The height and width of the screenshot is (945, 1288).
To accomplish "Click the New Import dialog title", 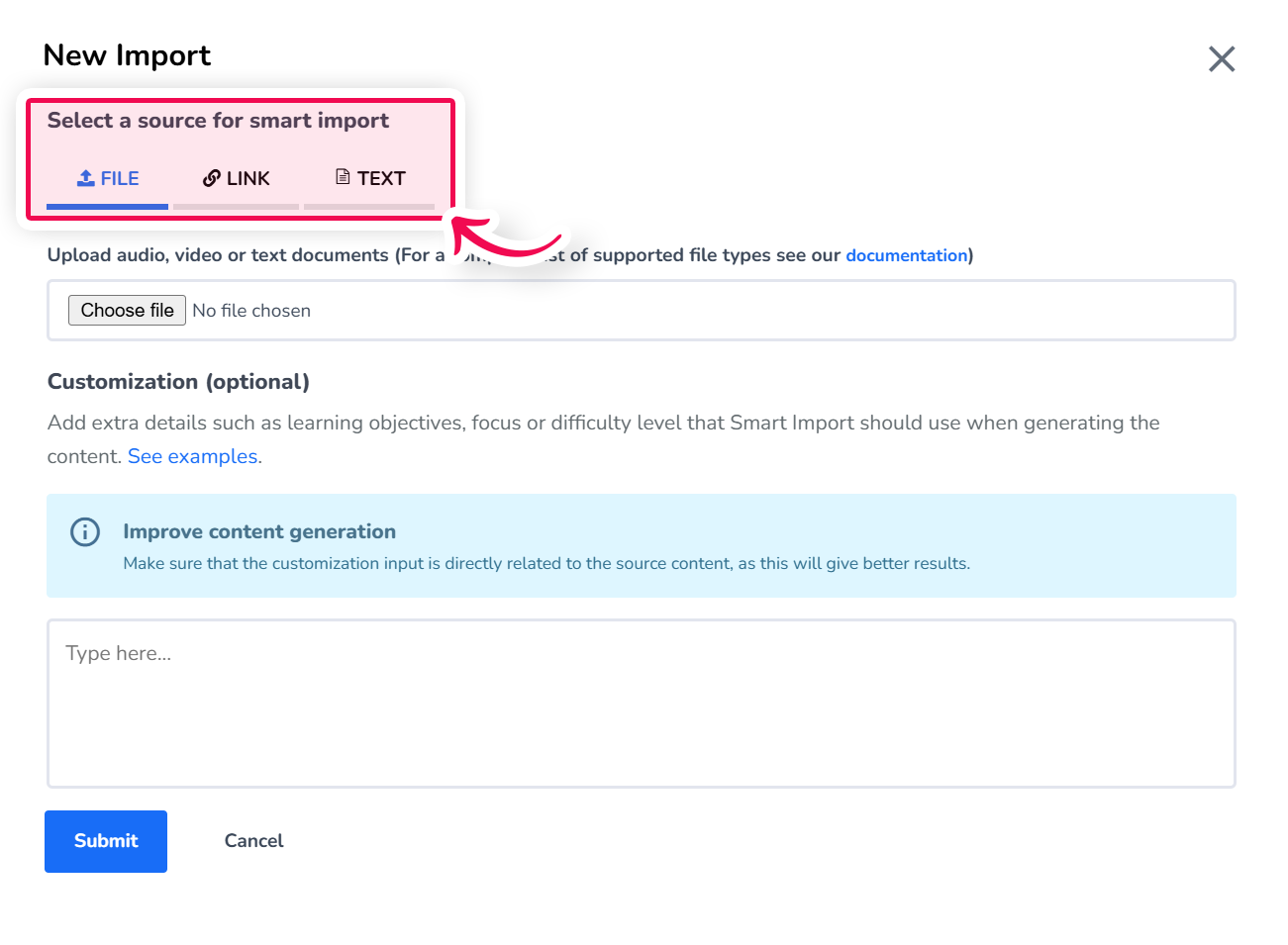I will 127,55.
